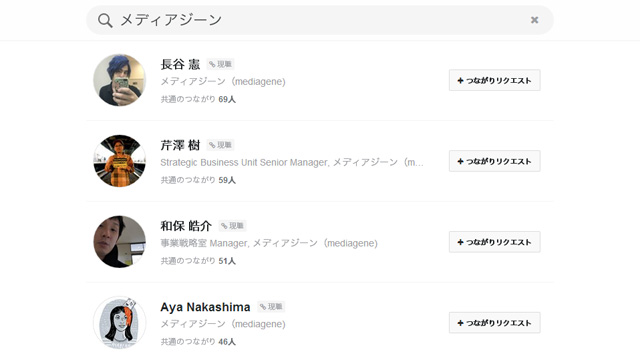Send つながりリクエスト to 和保 皓介
Screen dimensions: 640x360
495,242
